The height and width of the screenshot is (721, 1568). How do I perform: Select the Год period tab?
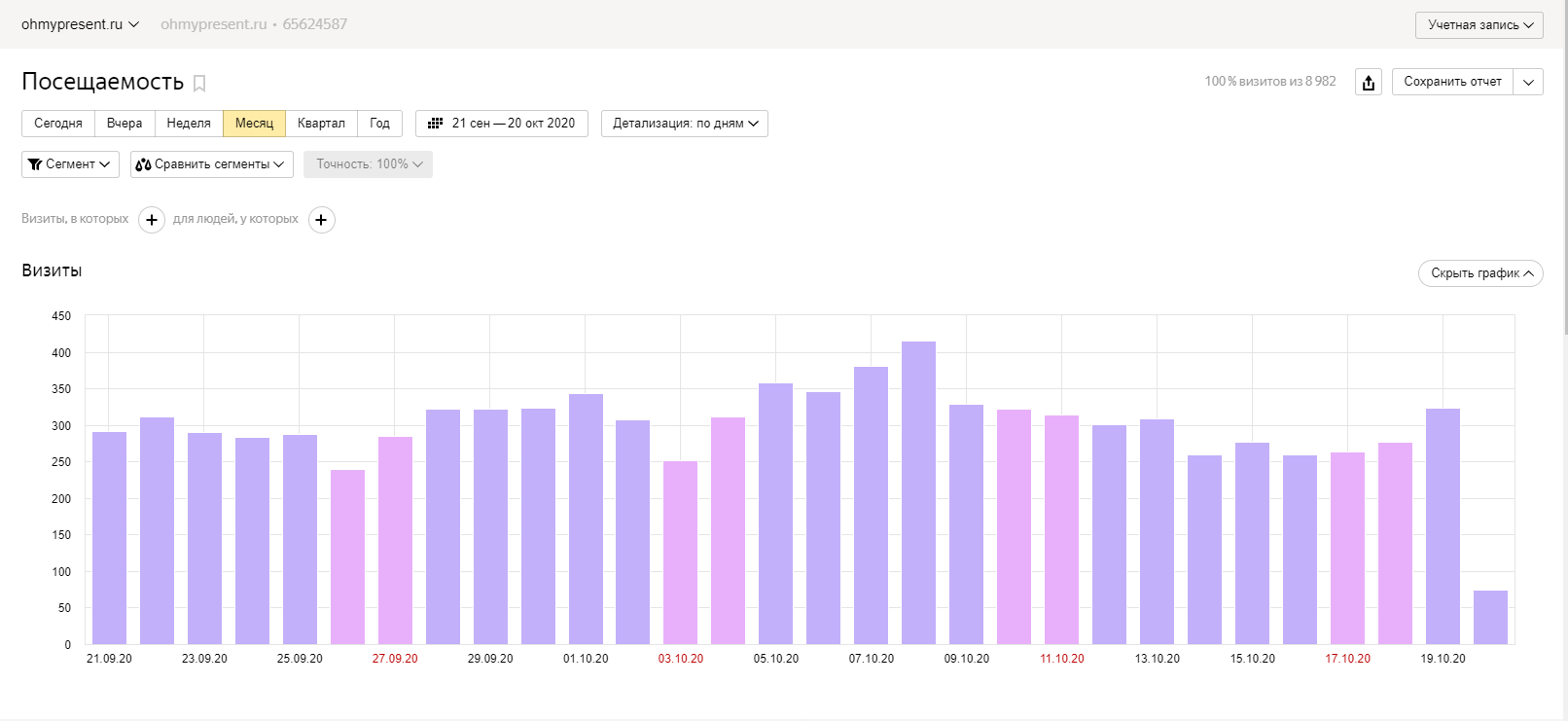[379, 124]
